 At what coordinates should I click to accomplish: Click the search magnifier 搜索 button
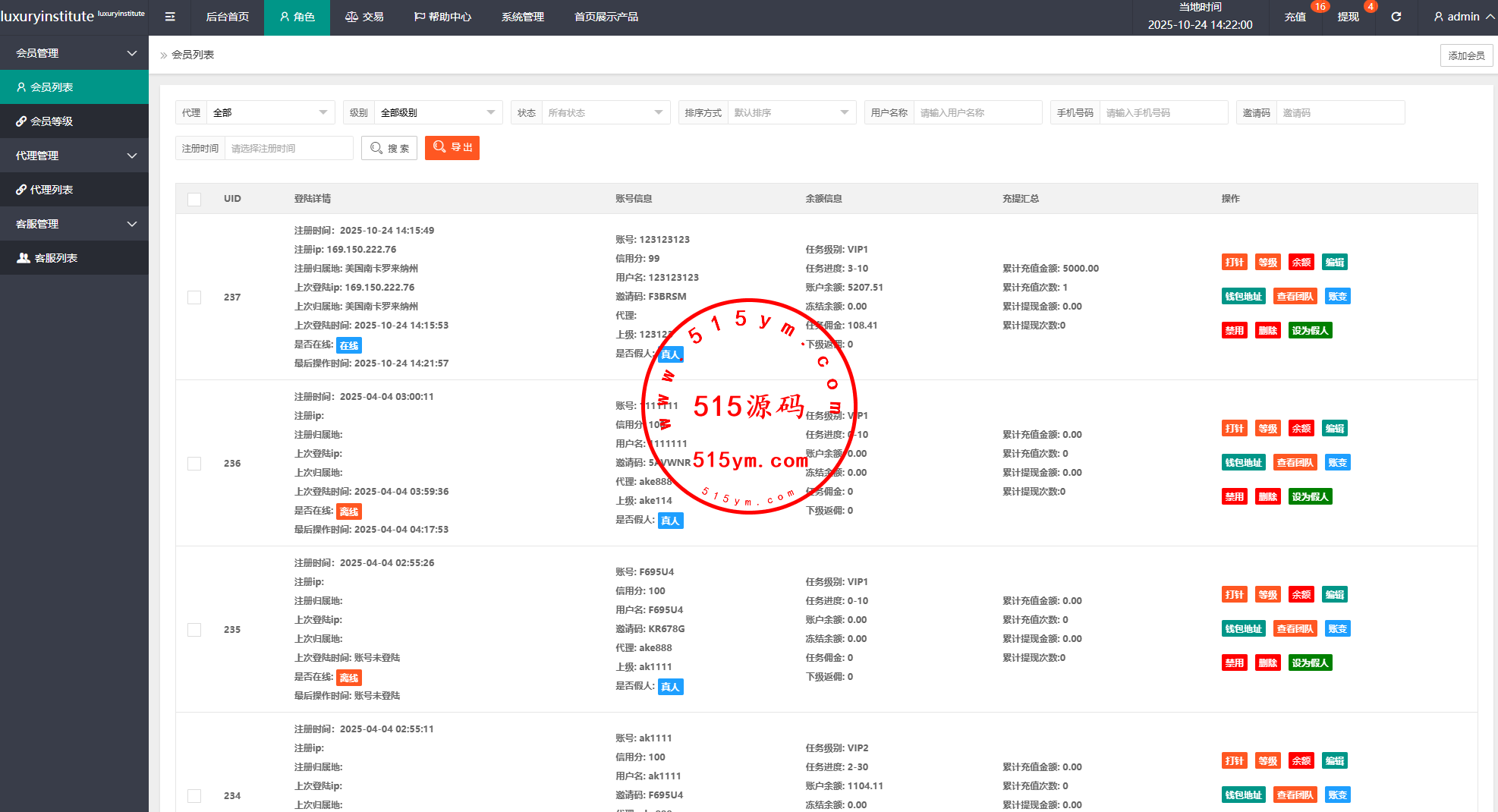(x=389, y=148)
